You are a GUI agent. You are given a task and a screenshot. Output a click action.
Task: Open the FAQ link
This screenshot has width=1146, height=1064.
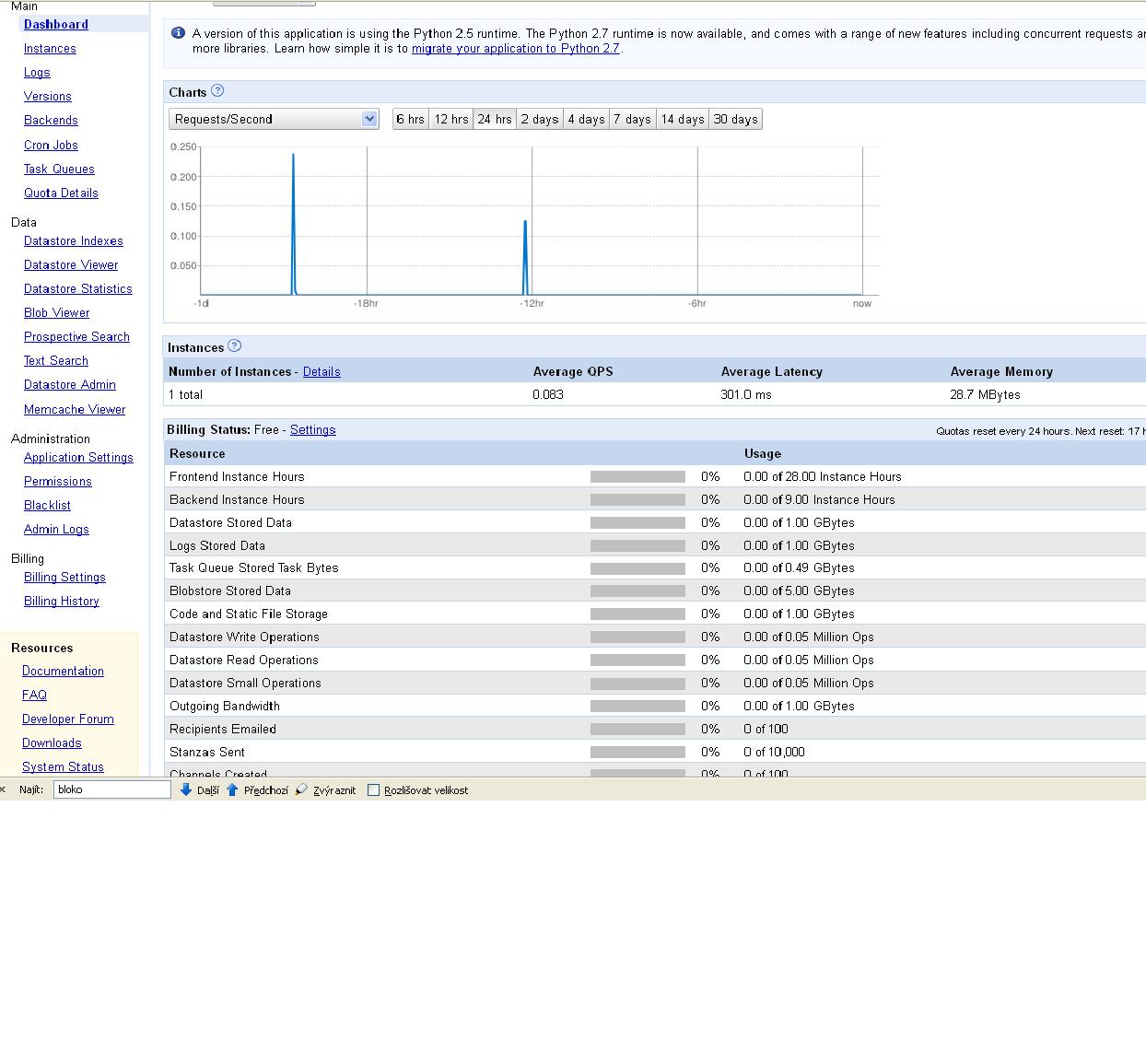tap(34, 695)
